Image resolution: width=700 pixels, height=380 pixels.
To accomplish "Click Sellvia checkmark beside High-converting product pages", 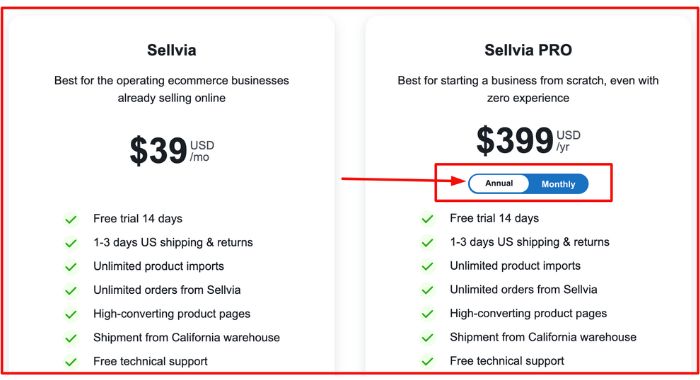I will click(71, 314).
